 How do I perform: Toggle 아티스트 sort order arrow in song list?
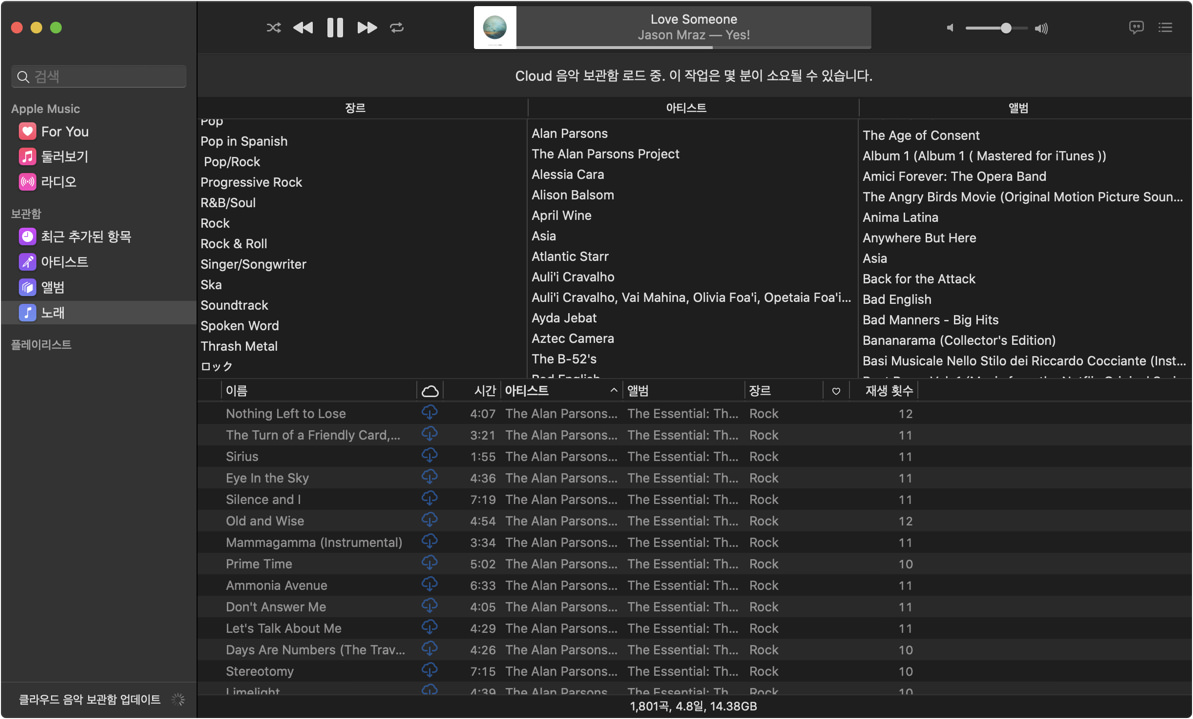(613, 391)
